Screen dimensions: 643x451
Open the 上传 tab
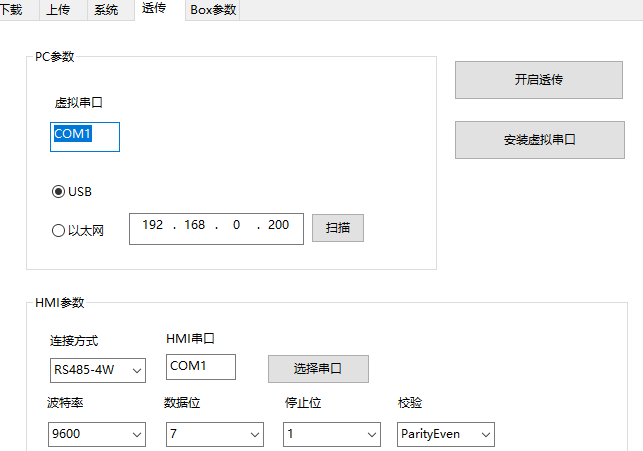[59, 10]
